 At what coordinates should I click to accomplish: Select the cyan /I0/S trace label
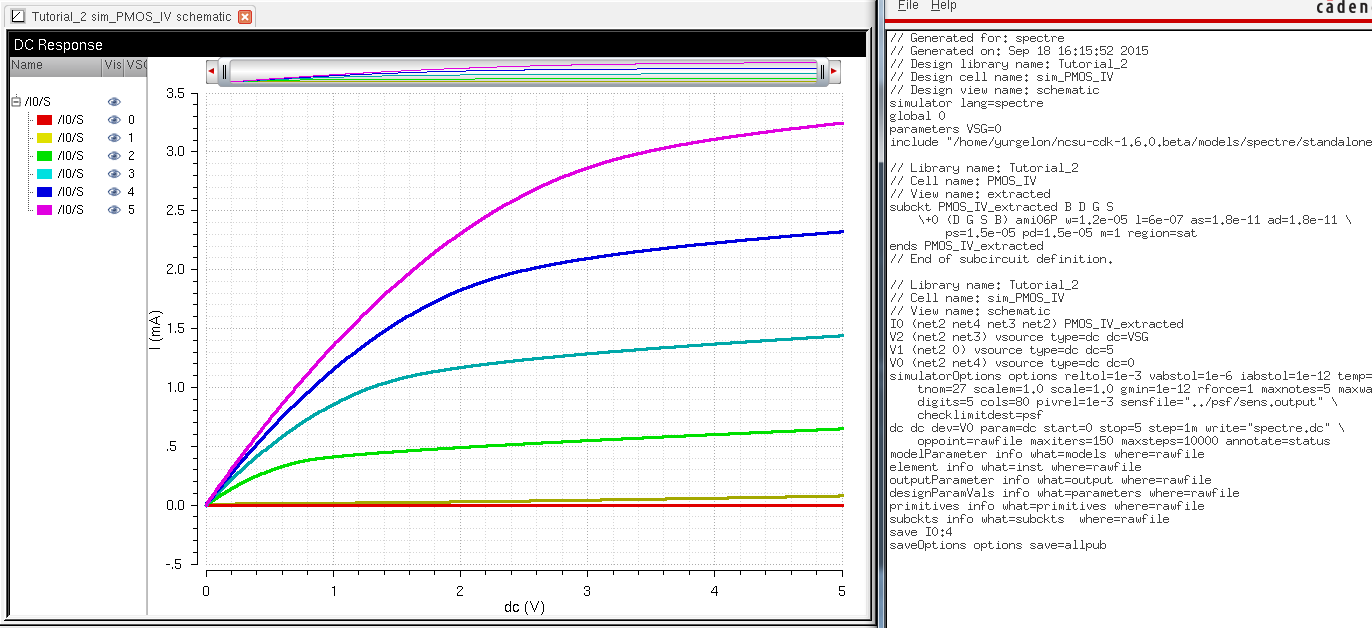click(x=71, y=174)
